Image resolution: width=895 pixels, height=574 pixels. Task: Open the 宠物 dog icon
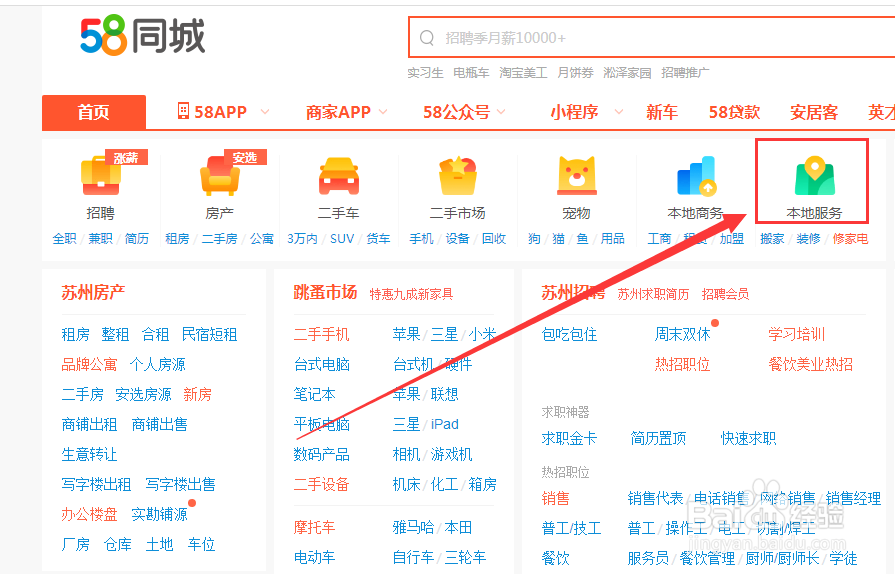[576, 176]
